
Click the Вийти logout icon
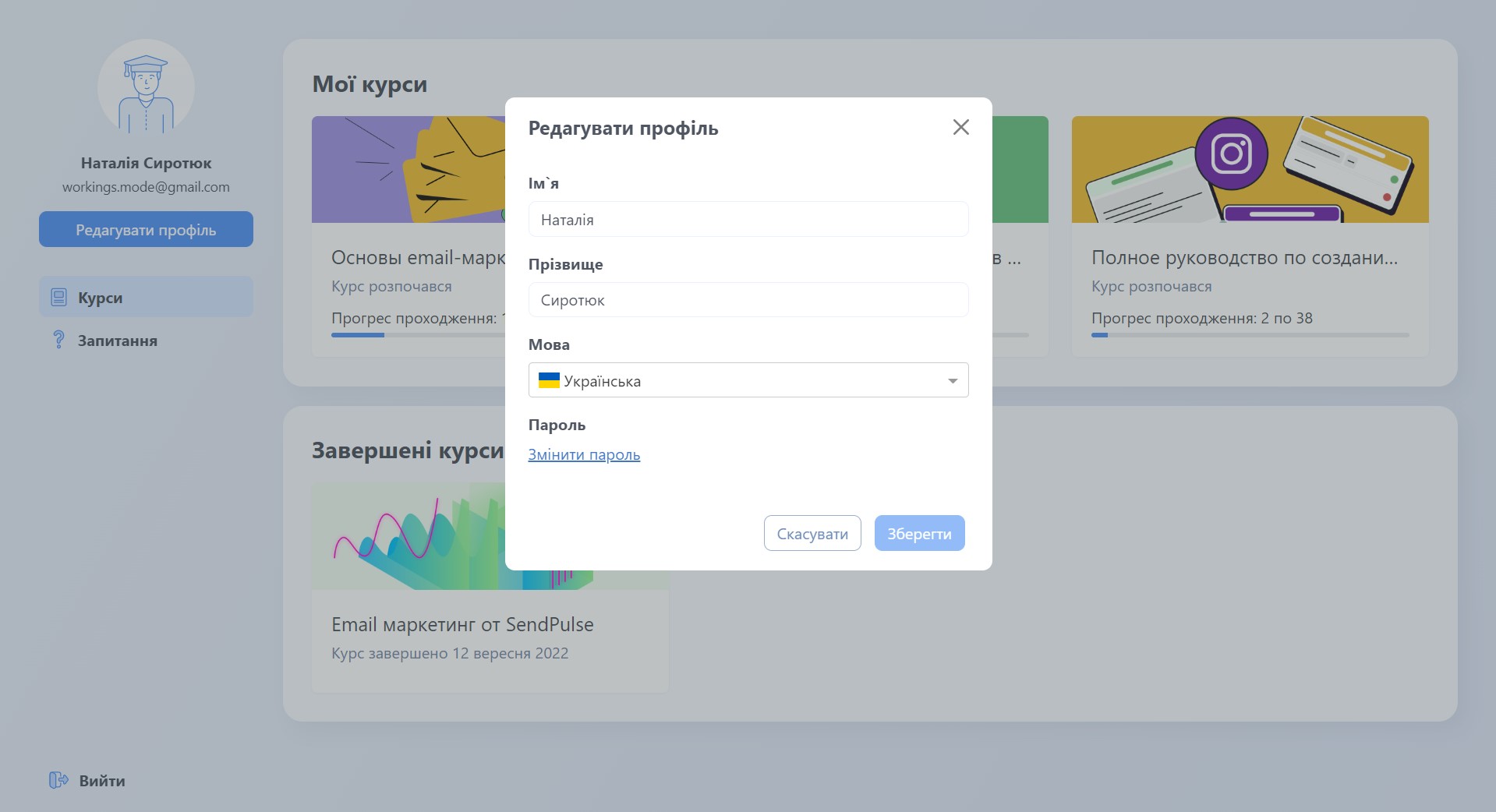pyautogui.click(x=58, y=780)
